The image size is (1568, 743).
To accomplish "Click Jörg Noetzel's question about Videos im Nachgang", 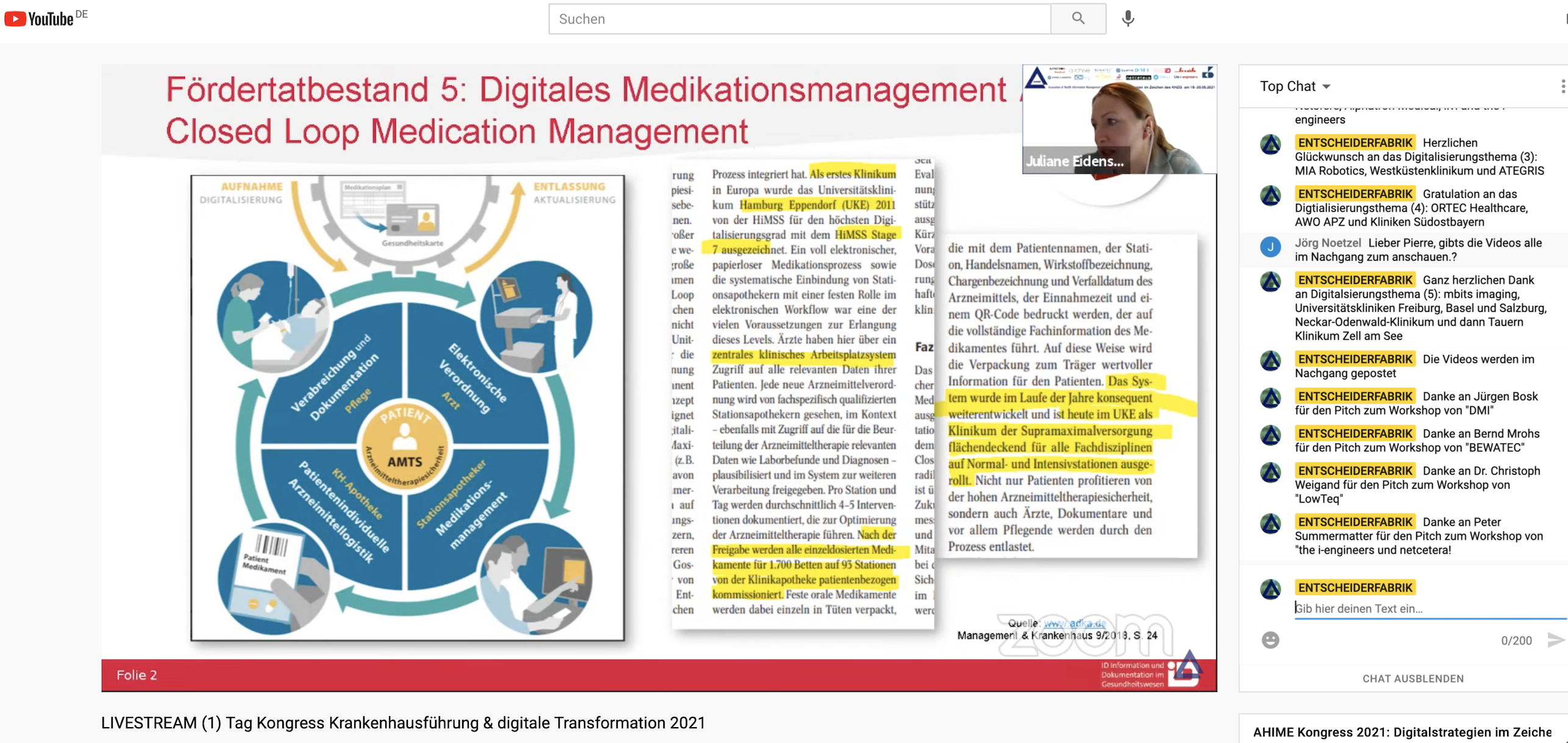I will point(1419,250).
